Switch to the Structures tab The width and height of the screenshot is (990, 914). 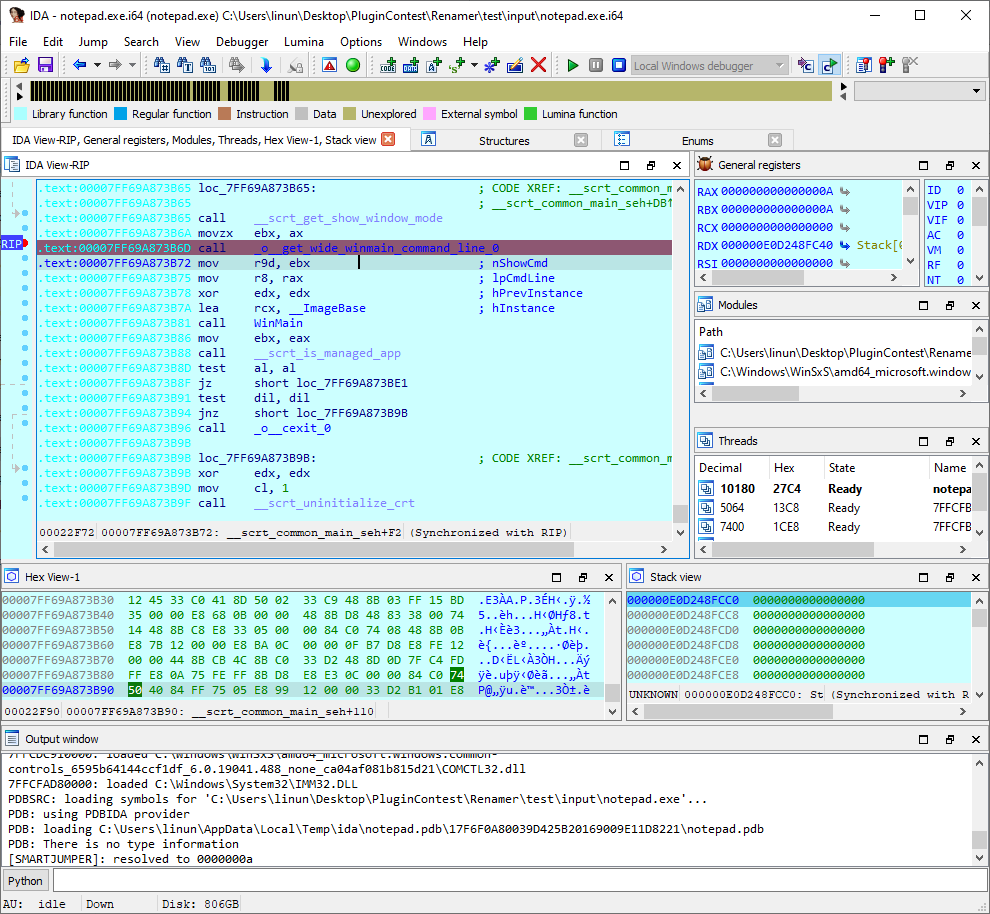tap(504, 140)
